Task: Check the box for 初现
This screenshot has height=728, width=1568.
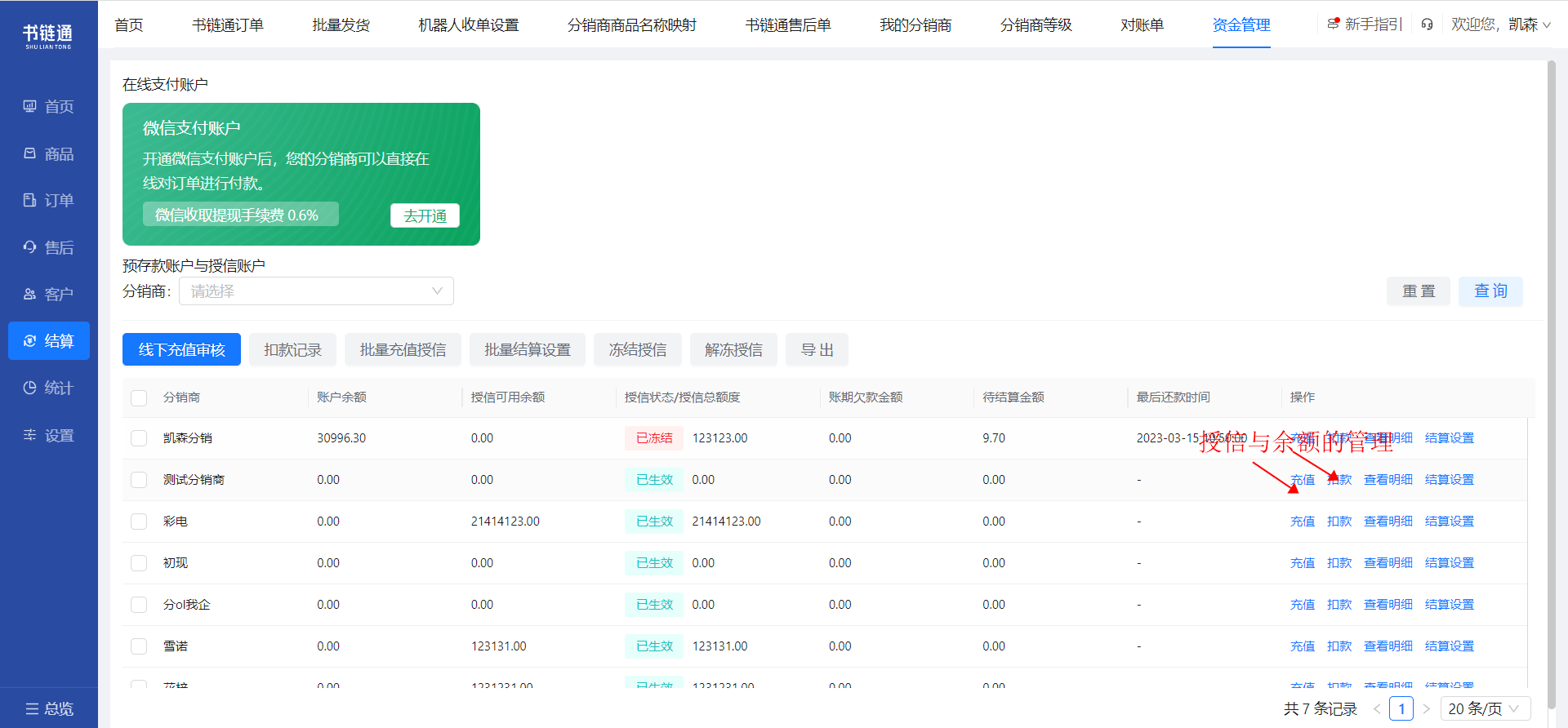Action: click(x=139, y=563)
